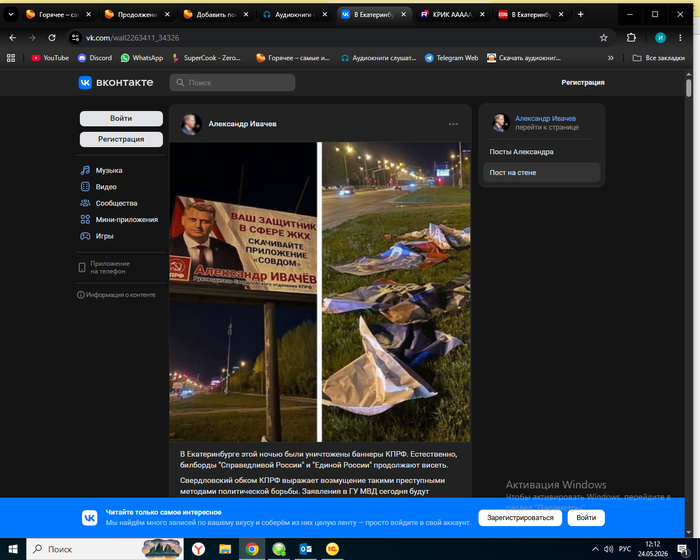Screen dimensions: 700x560
Task: Open Outlook from the taskbar
Action: [305, 549]
